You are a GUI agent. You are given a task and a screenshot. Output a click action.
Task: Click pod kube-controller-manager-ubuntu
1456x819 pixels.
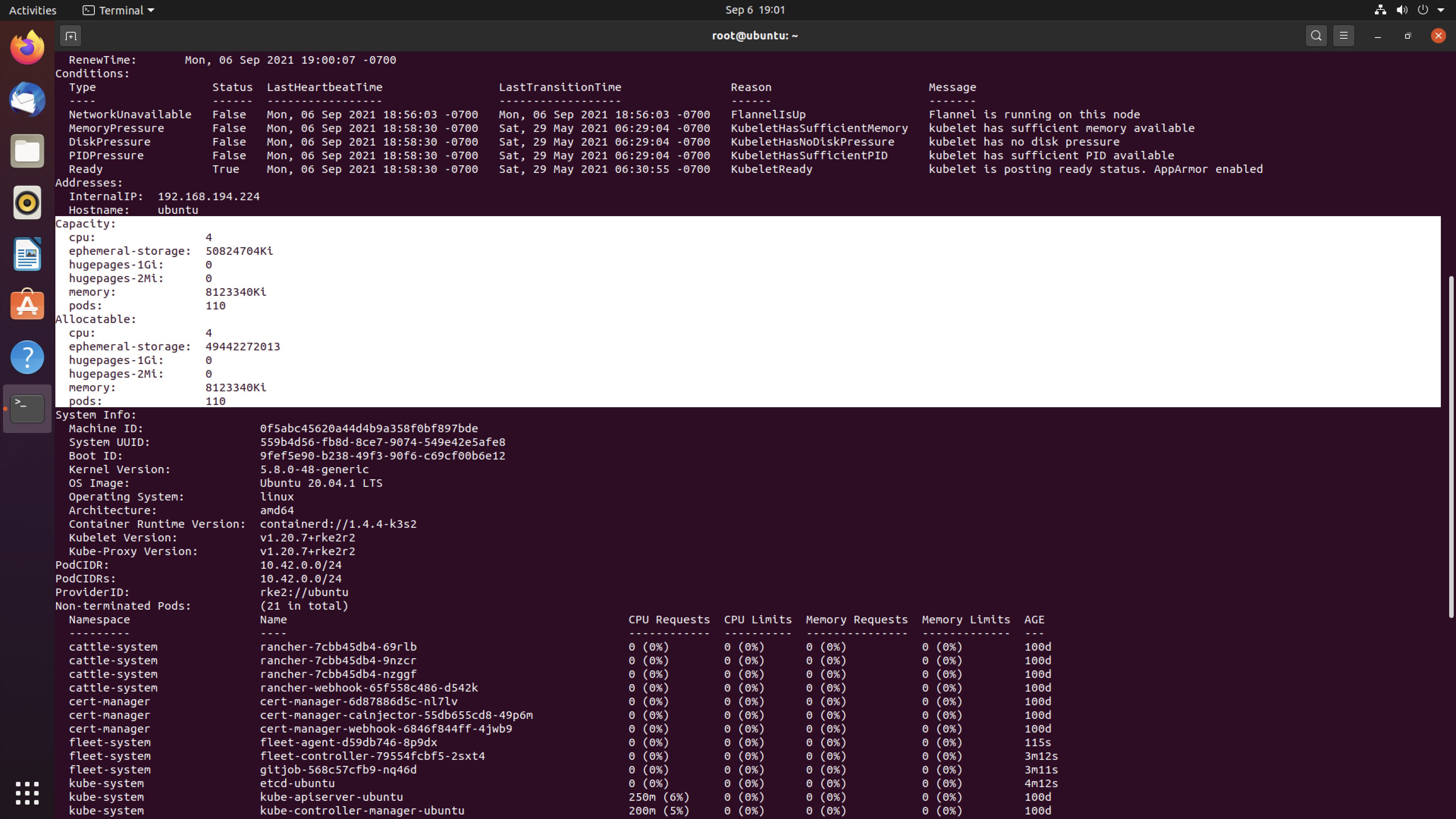point(362,811)
